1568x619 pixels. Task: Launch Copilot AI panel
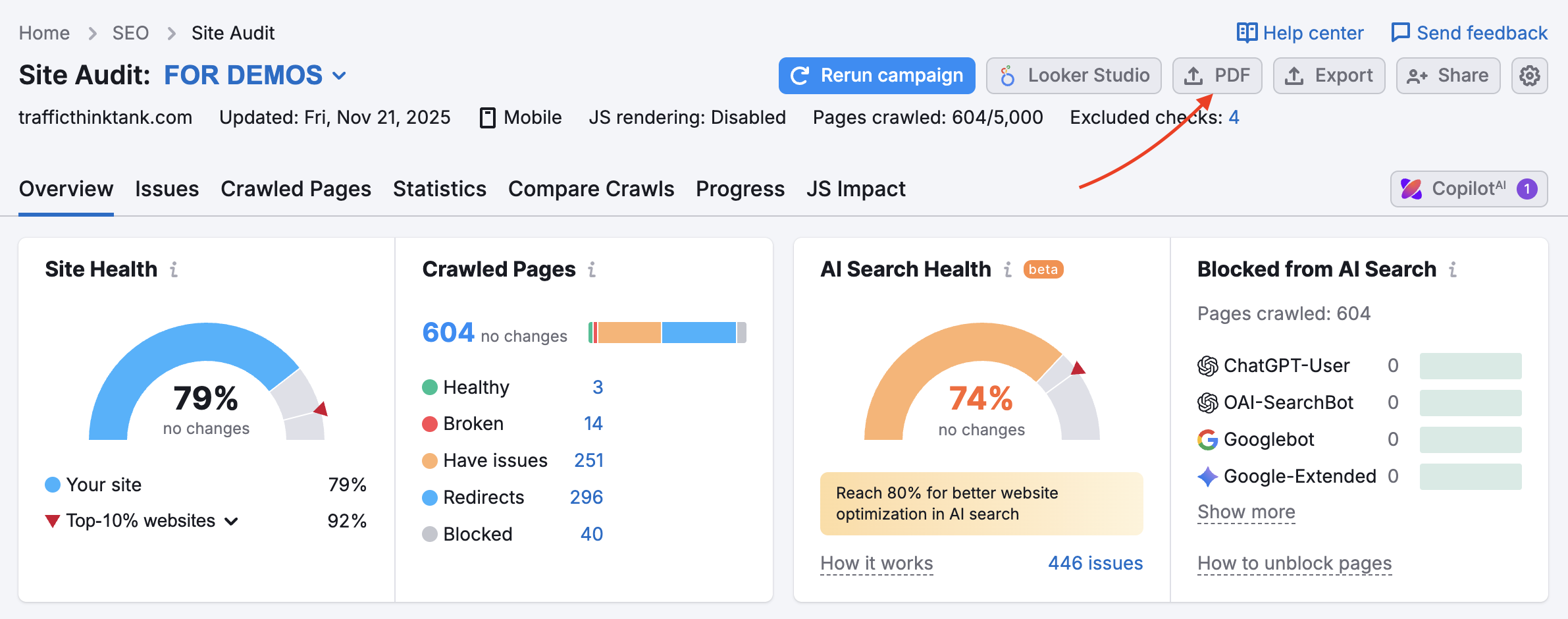coord(1469,189)
